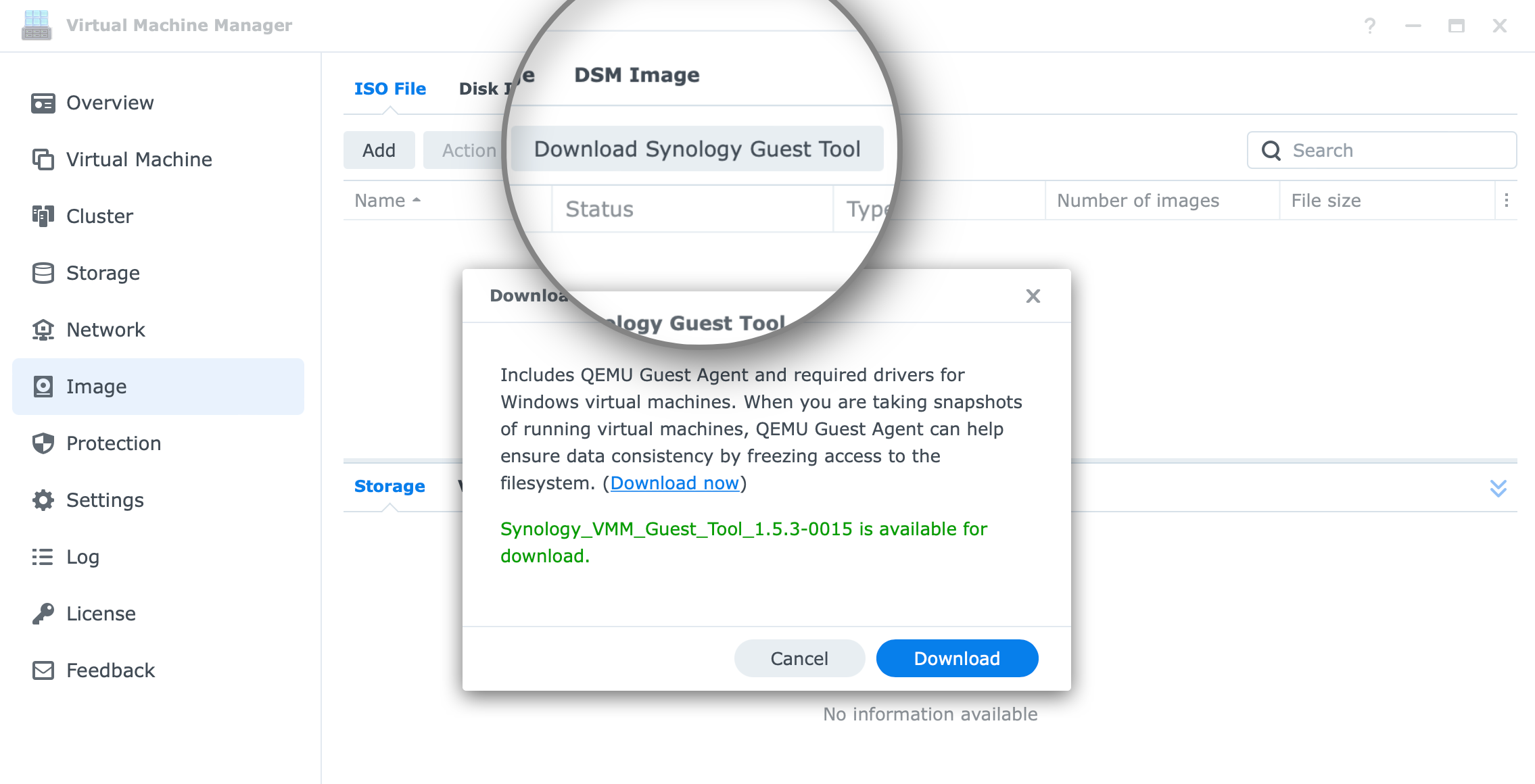Open the Feedback envelope icon
The height and width of the screenshot is (784, 1535).
[43, 670]
